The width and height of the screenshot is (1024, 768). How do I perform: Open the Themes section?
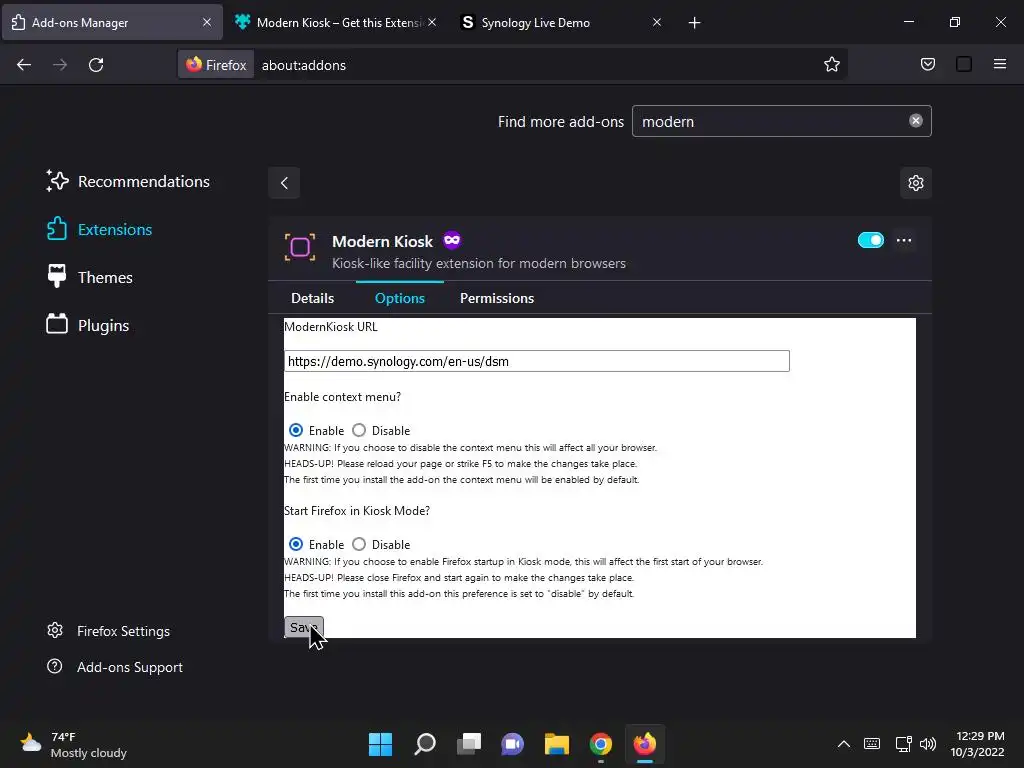point(89,278)
